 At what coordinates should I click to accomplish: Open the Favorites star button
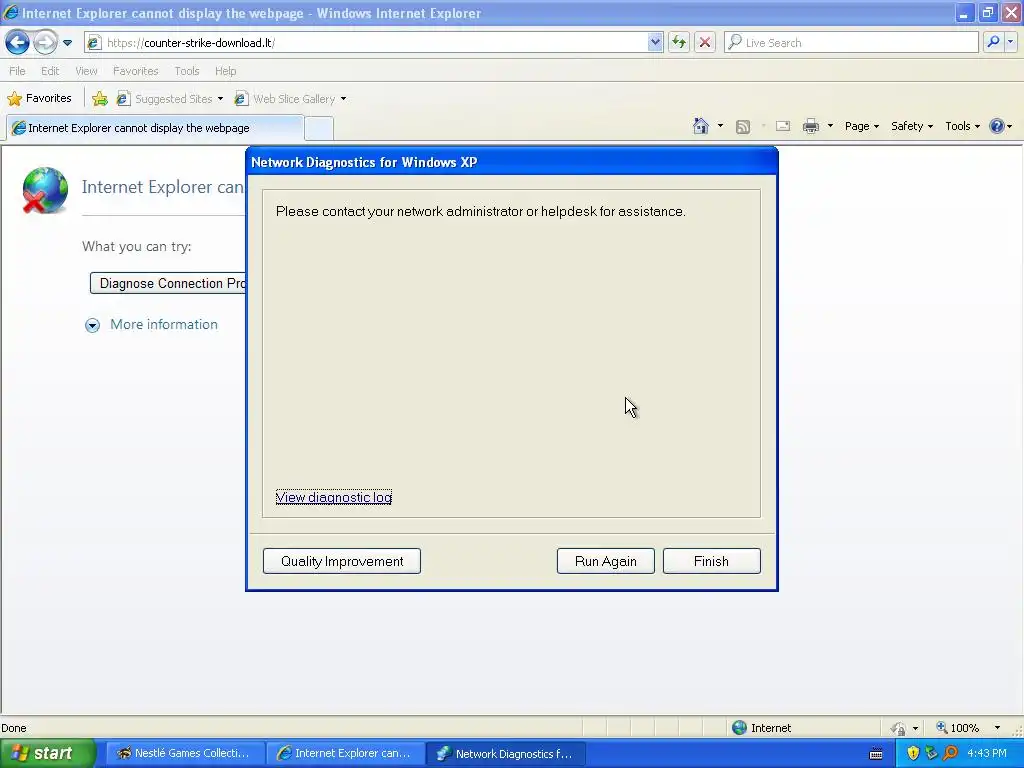pyautogui.click(x=39, y=99)
